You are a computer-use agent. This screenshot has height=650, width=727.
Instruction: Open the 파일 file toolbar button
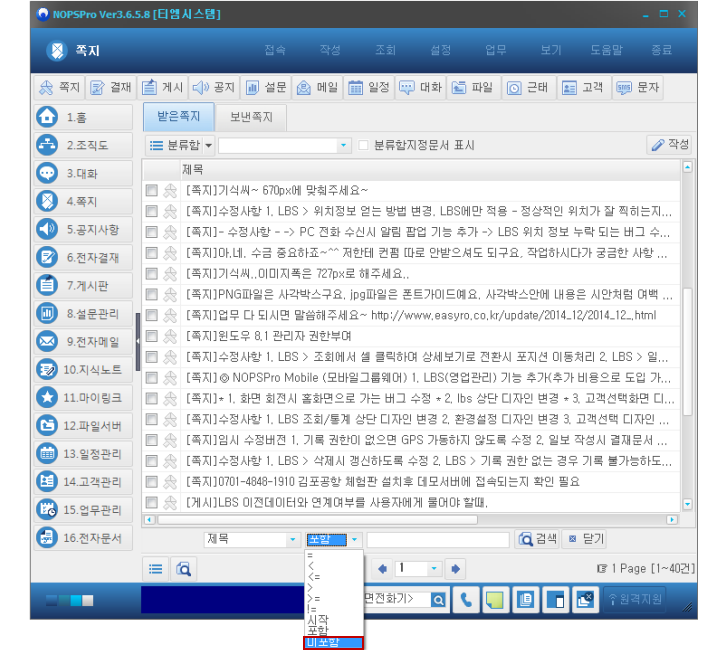[x=473, y=87]
